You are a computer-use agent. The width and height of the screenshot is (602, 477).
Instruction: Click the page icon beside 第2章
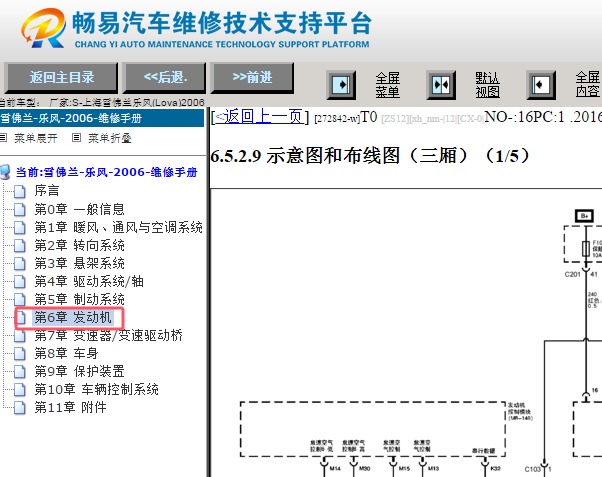pyautogui.click(x=20, y=245)
